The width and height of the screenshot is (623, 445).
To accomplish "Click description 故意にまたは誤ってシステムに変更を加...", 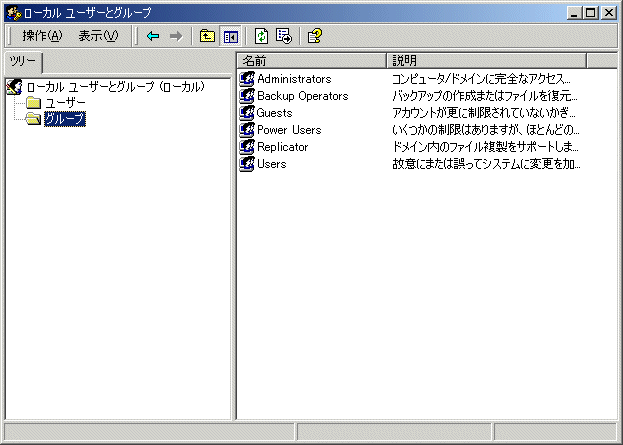I will (486, 164).
